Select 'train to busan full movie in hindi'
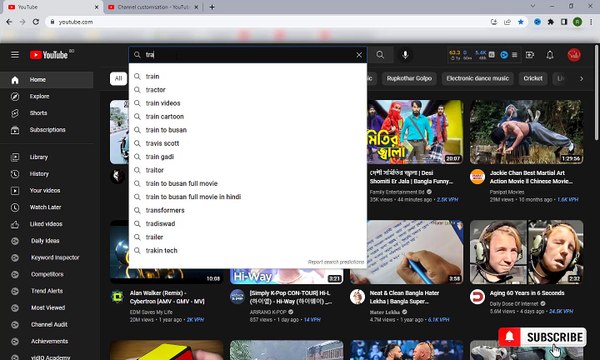The height and width of the screenshot is (360, 600). click(x=248, y=197)
